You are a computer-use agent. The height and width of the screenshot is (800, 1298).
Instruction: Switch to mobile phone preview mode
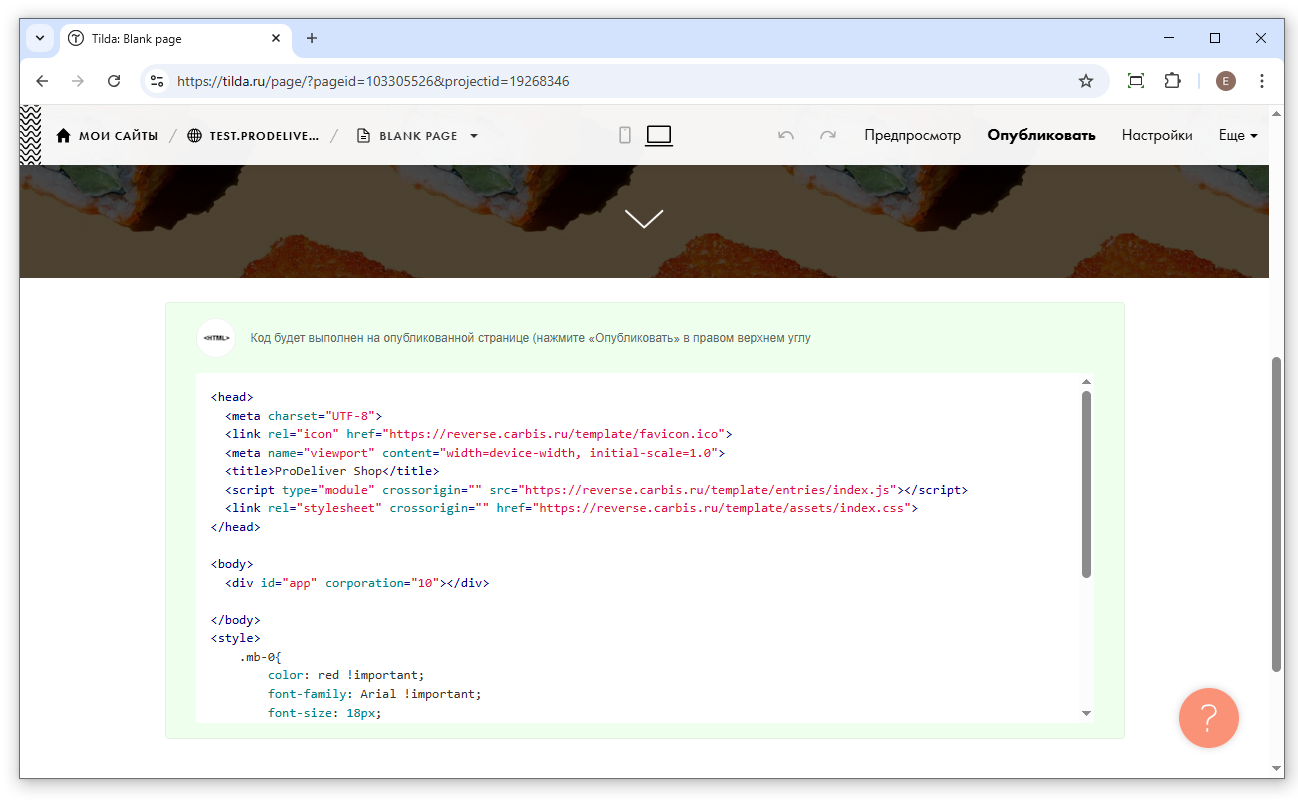[x=625, y=135]
